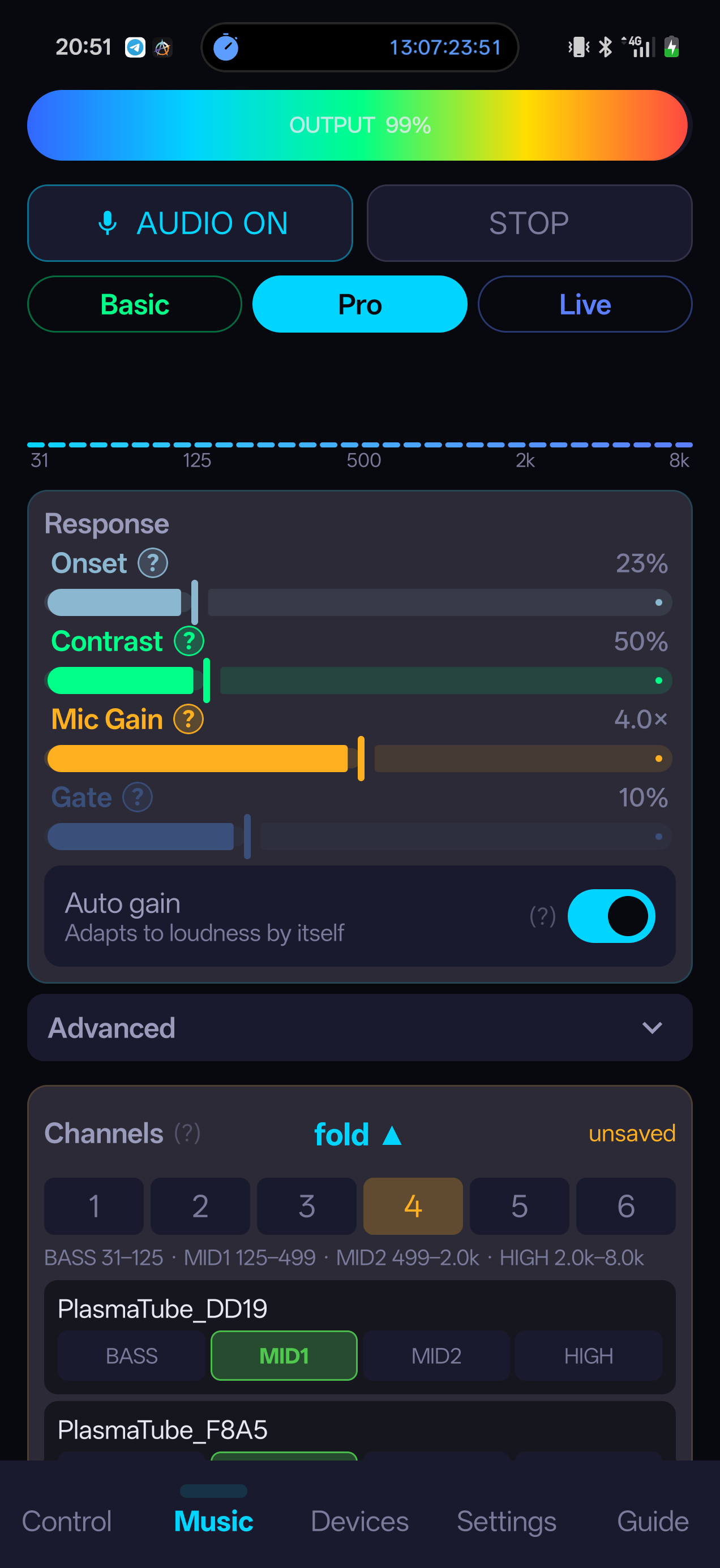Open the Contrast help question mark
The width and height of the screenshot is (720, 1568).
189,641
